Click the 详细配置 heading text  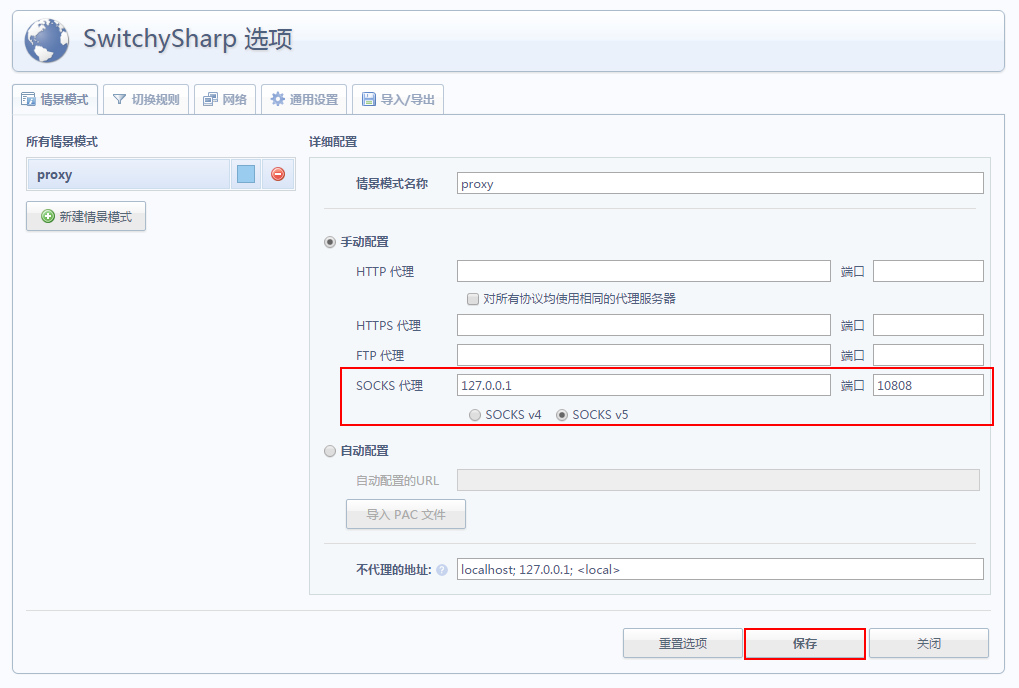tap(333, 142)
